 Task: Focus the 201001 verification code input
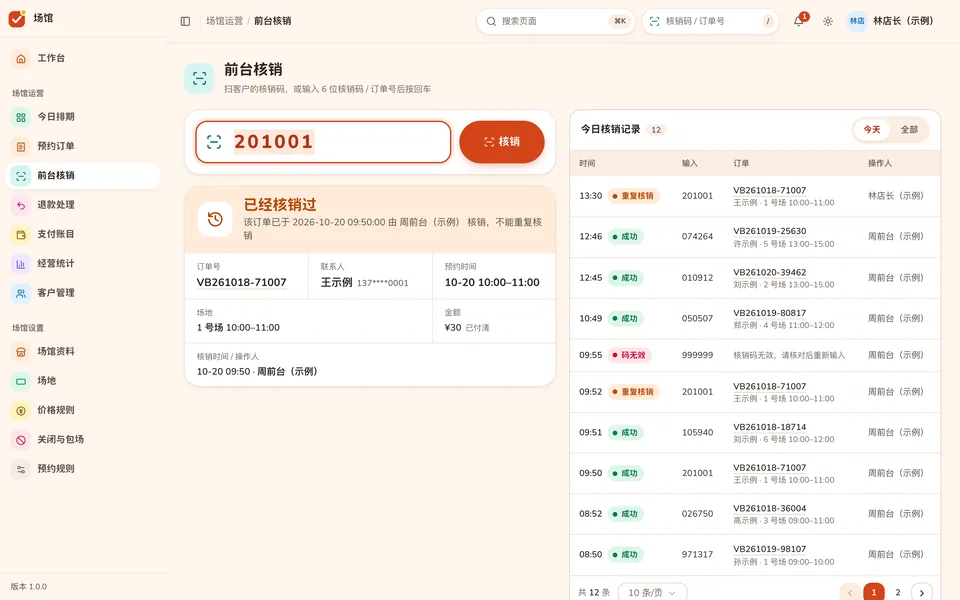tap(323, 142)
